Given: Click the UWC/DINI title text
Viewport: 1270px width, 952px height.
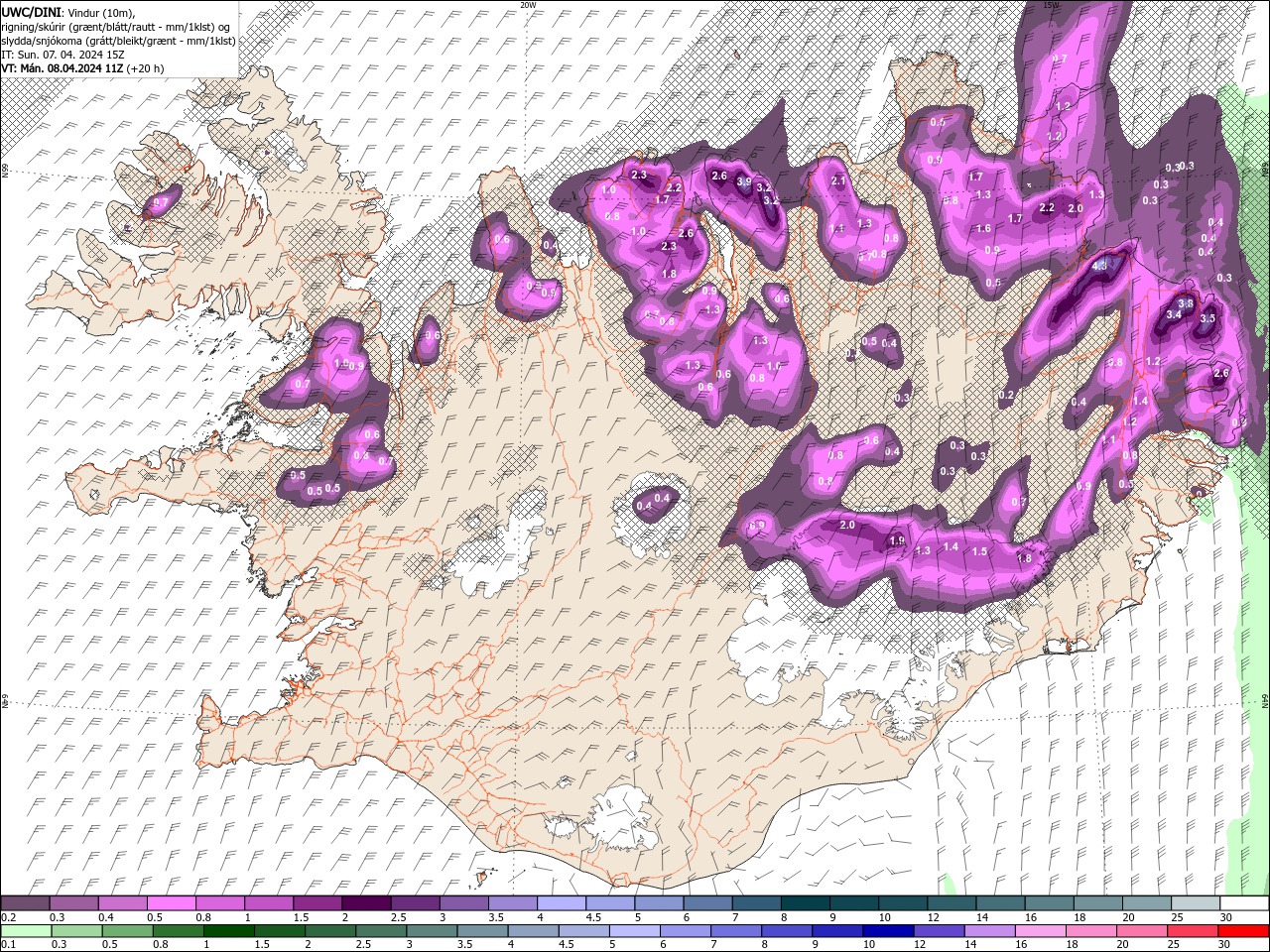Looking at the screenshot, I should (x=32, y=12).
